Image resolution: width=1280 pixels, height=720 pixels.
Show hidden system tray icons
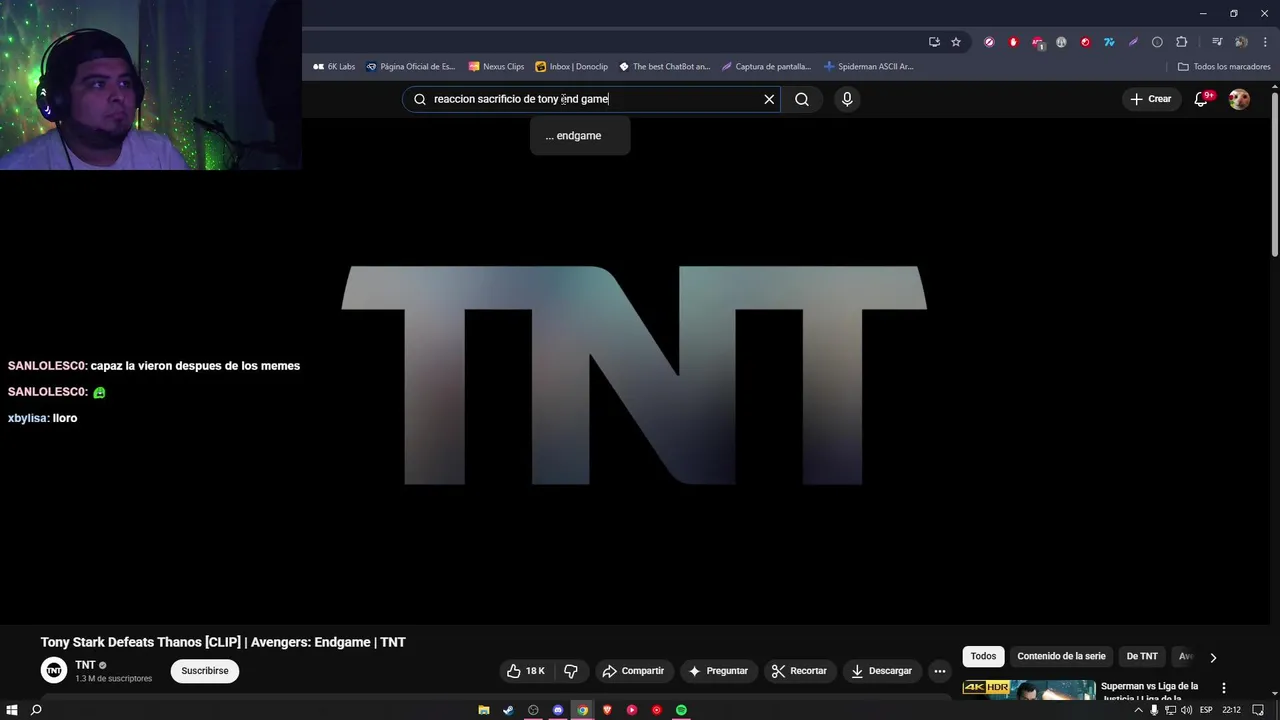click(x=1138, y=710)
